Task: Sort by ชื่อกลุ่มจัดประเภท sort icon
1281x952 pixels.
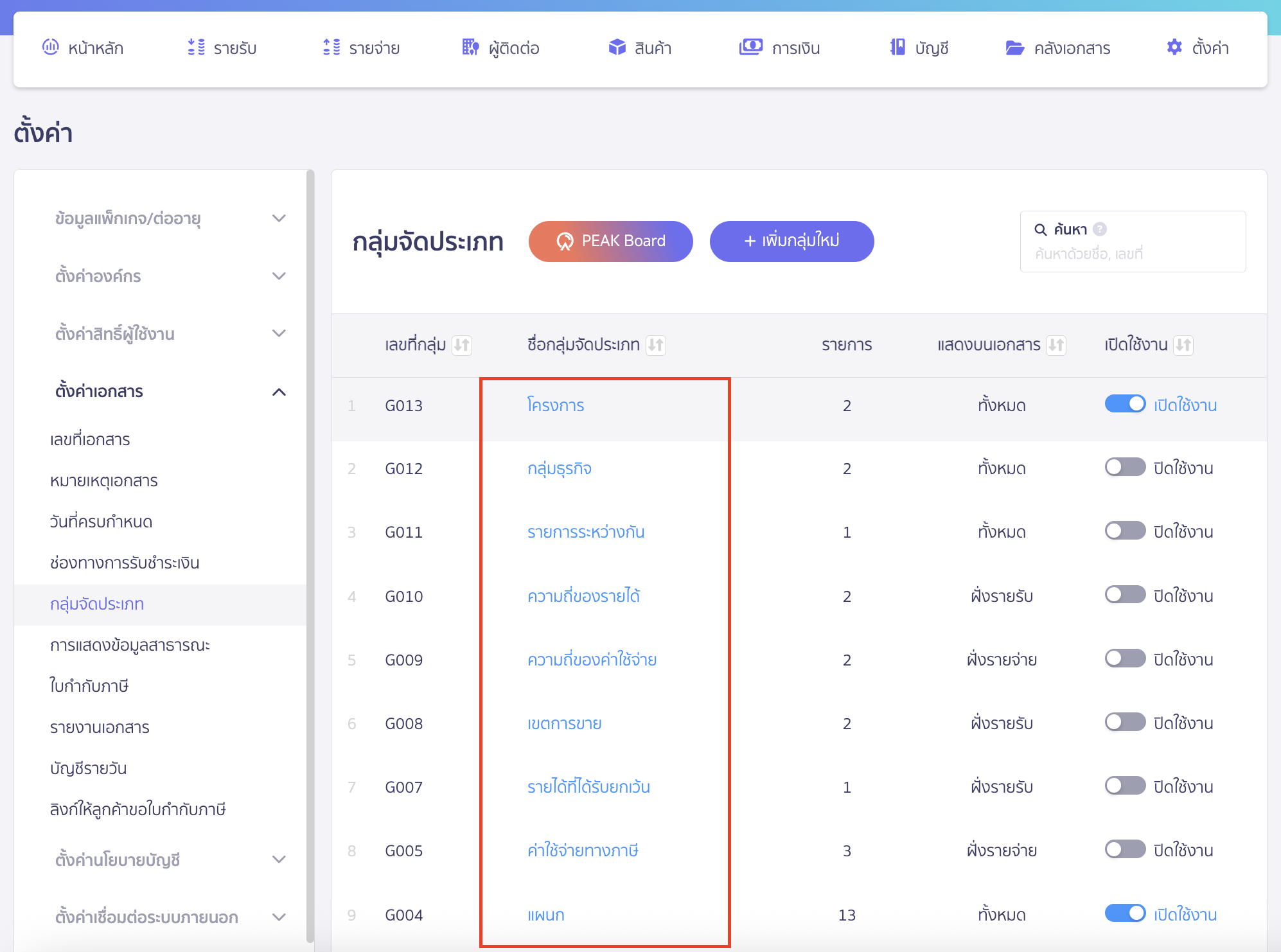Action: point(655,346)
